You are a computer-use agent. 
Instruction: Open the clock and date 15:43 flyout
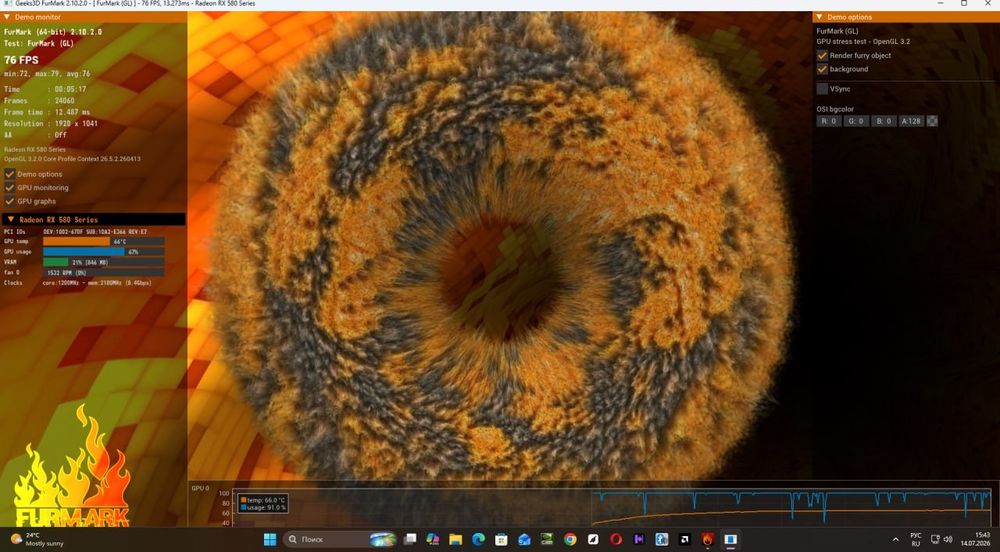(975, 539)
